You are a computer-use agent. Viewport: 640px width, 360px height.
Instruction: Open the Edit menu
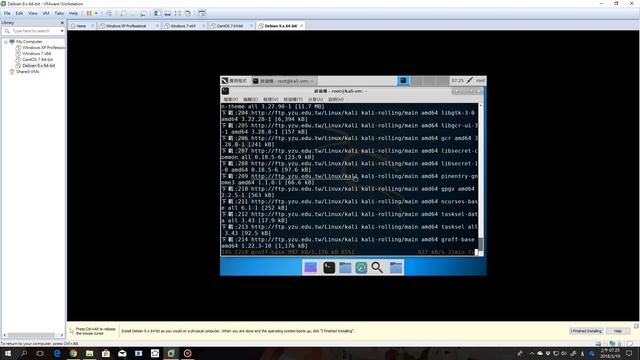(19, 13)
